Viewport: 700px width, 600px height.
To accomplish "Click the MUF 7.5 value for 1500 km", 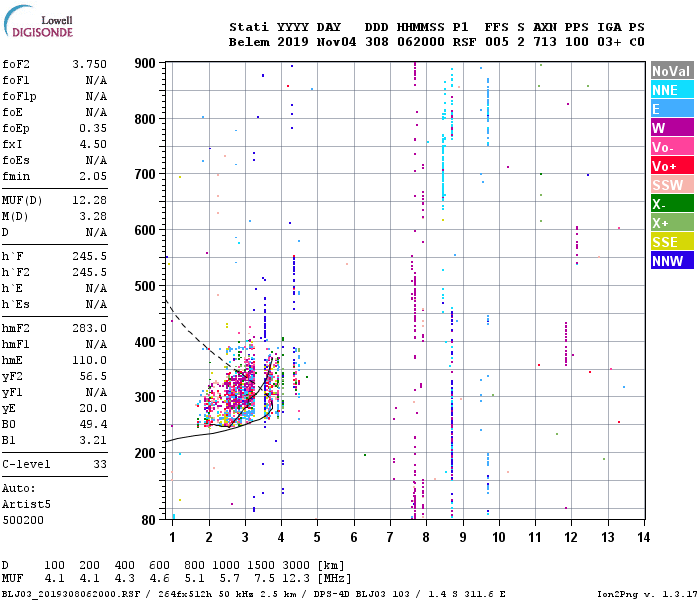I will 265,579.
